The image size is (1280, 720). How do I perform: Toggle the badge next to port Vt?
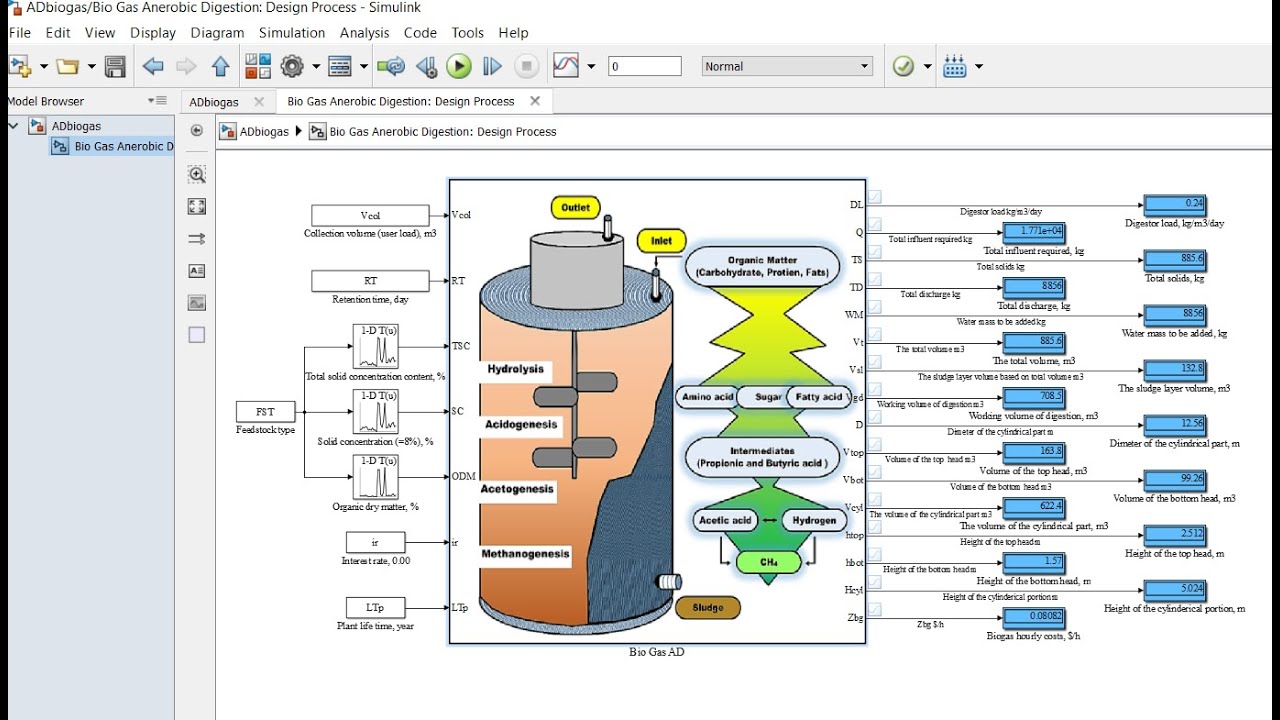pos(875,335)
